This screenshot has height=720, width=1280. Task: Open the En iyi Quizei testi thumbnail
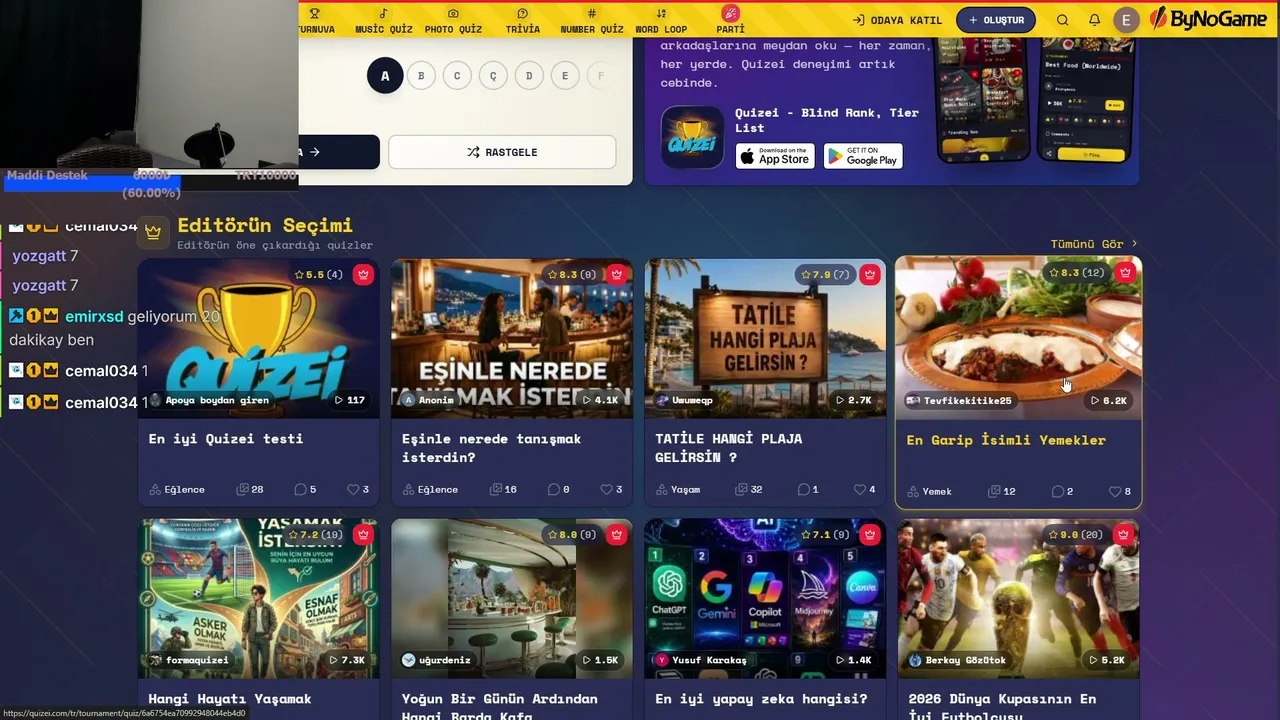tap(258, 338)
